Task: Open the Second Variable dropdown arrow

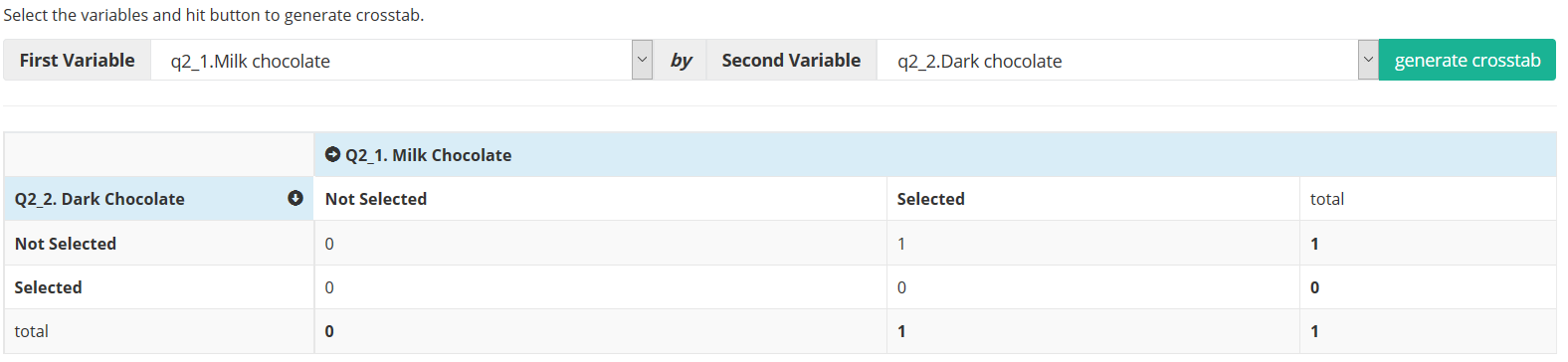Action: point(1368,60)
